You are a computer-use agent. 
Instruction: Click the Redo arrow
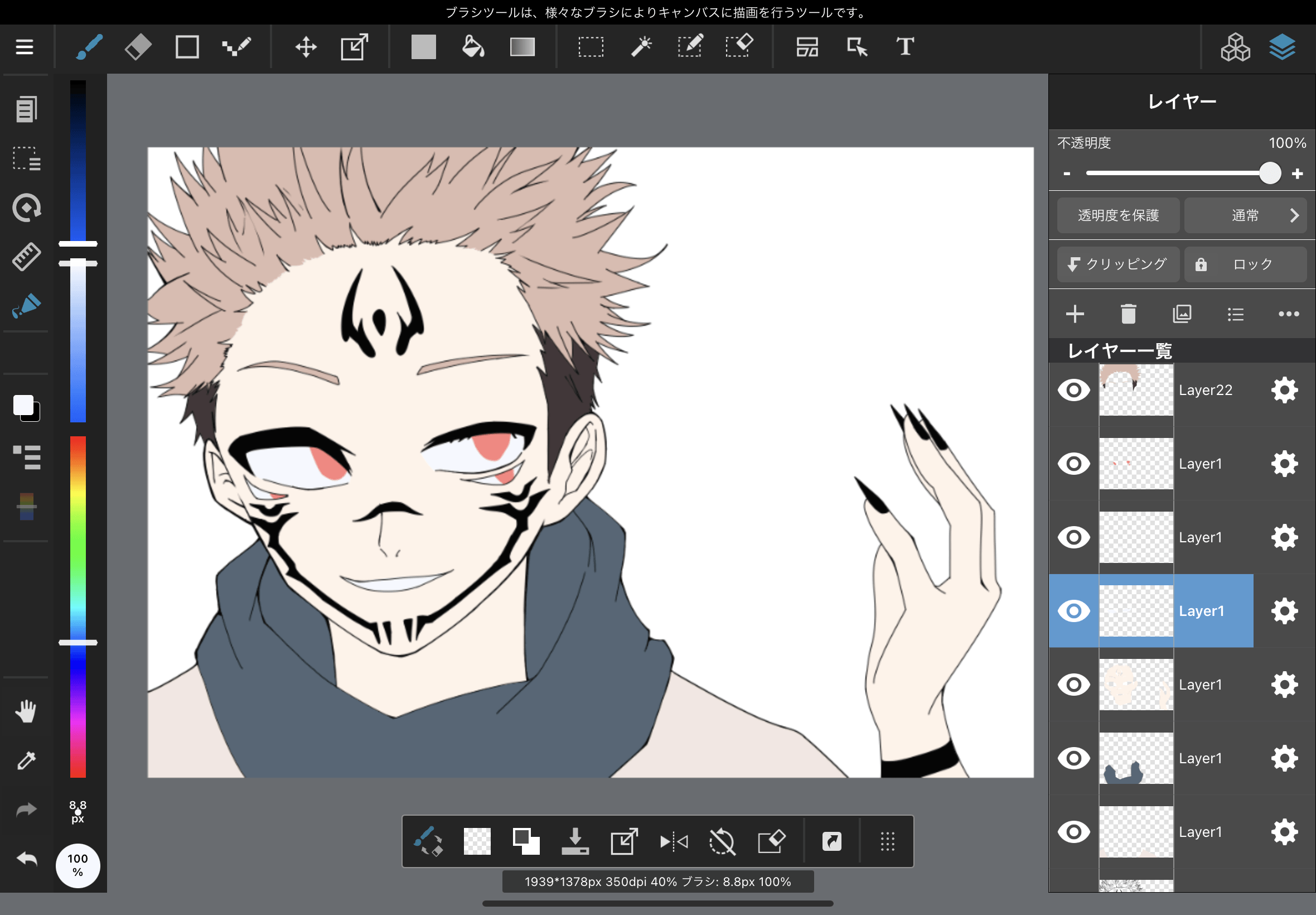click(x=26, y=810)
